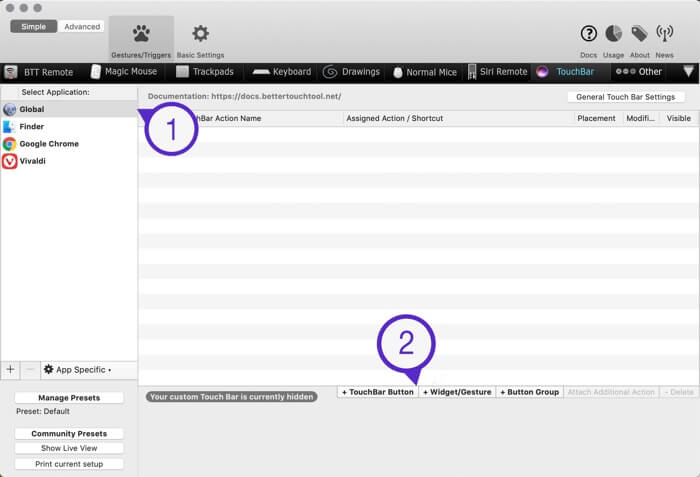Click the 'Preset: Default' label
The image size is (700, 477).
click(43, 411)
